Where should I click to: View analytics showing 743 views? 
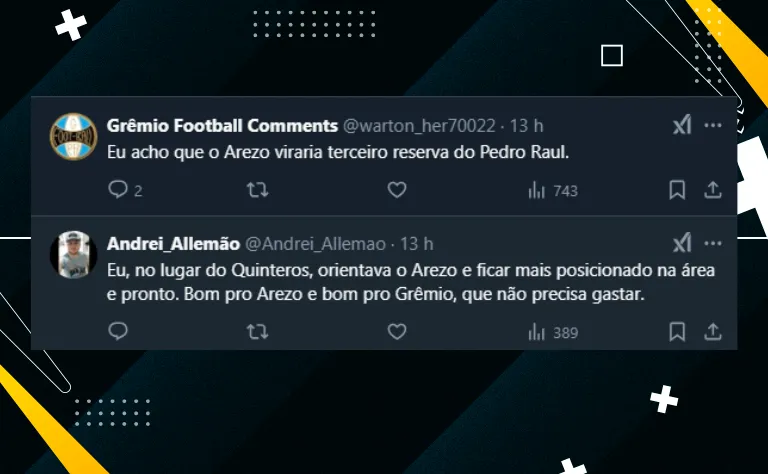(x=553, y=190)
